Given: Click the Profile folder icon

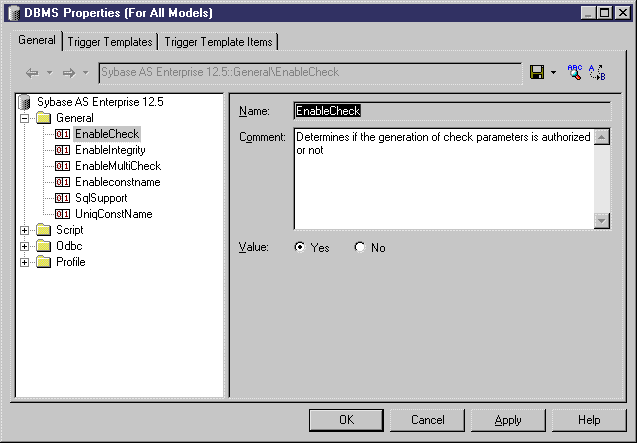Looking at the screenshot, I should (x=43, y=262).
